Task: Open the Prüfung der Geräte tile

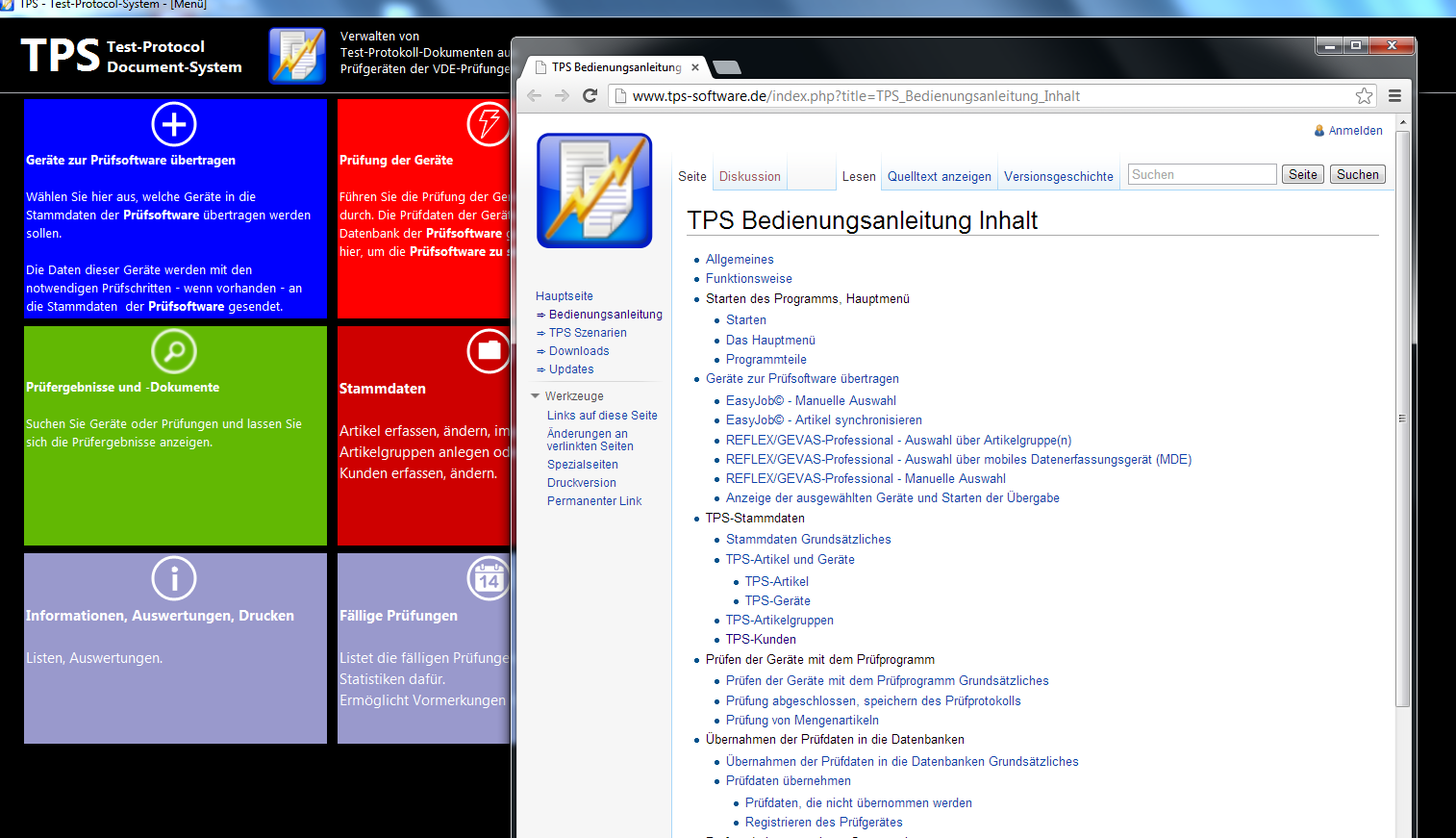Action: [x=424, y=209]
